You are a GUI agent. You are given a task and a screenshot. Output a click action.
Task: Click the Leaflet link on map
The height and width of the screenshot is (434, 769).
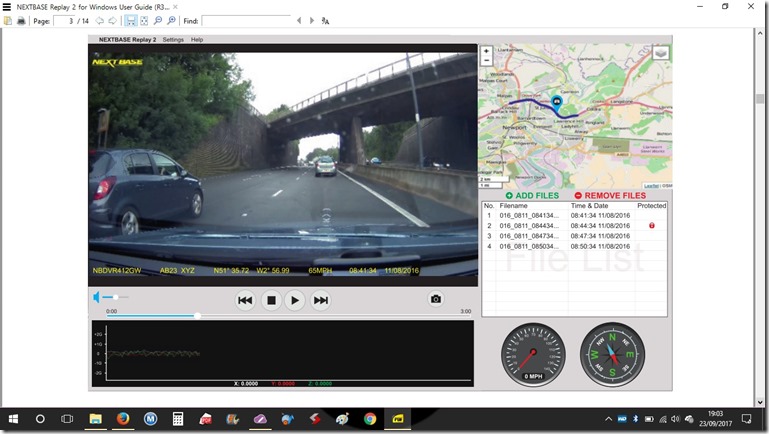651,186
